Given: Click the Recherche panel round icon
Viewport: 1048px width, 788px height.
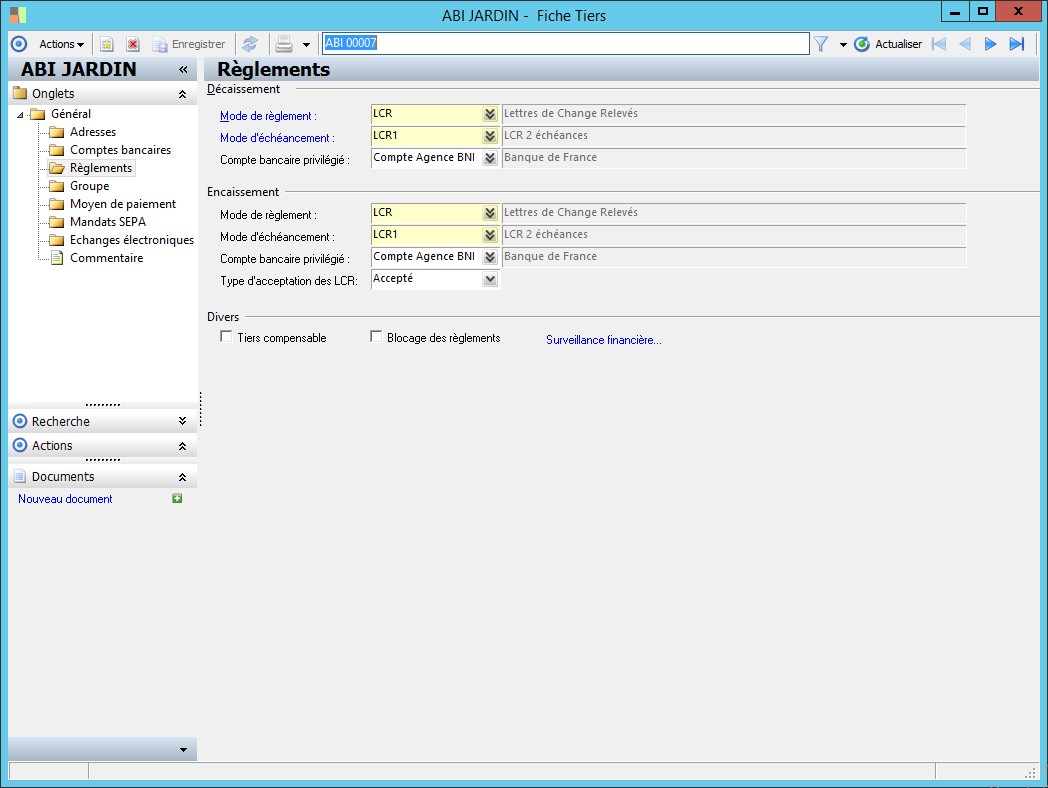Looking at the screenshot, I should 20,421.
